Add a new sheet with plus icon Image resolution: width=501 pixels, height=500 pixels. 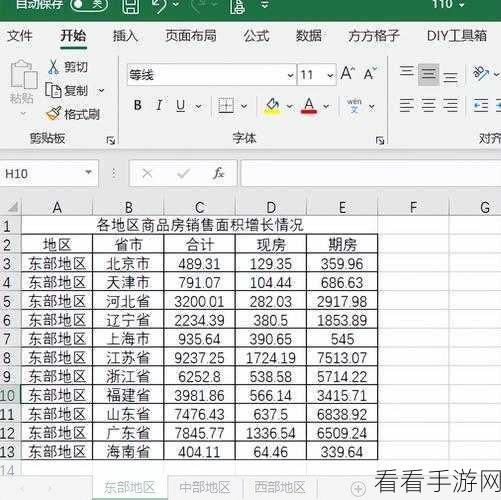pos(358,489)
